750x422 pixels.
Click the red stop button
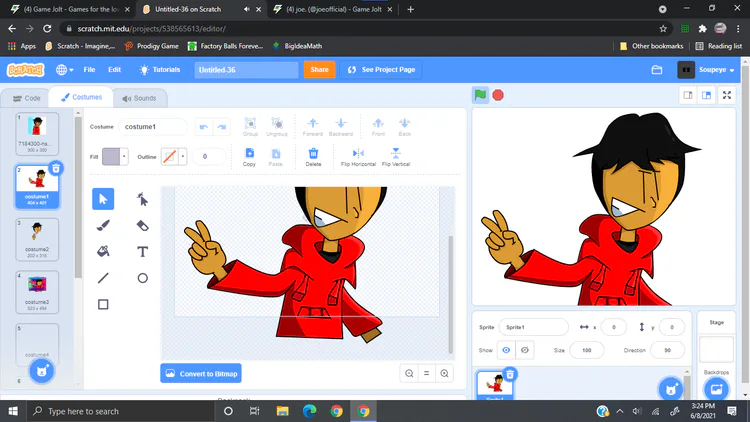coord(498,95)
